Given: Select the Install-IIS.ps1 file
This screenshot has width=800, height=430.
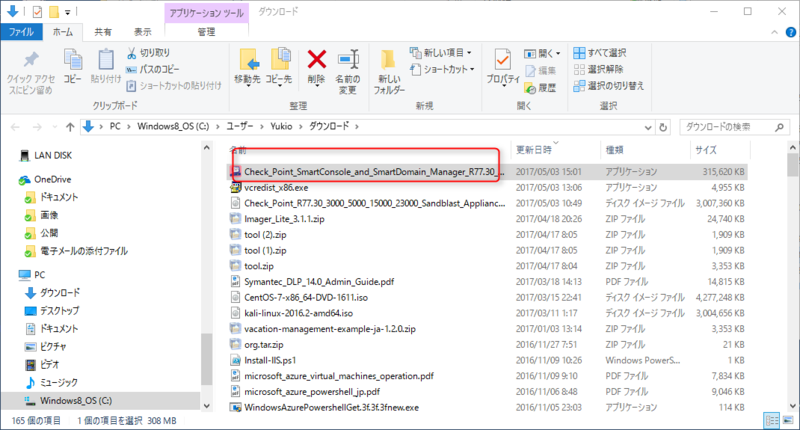Looking at the screenshot, I should tap(270, 360).
